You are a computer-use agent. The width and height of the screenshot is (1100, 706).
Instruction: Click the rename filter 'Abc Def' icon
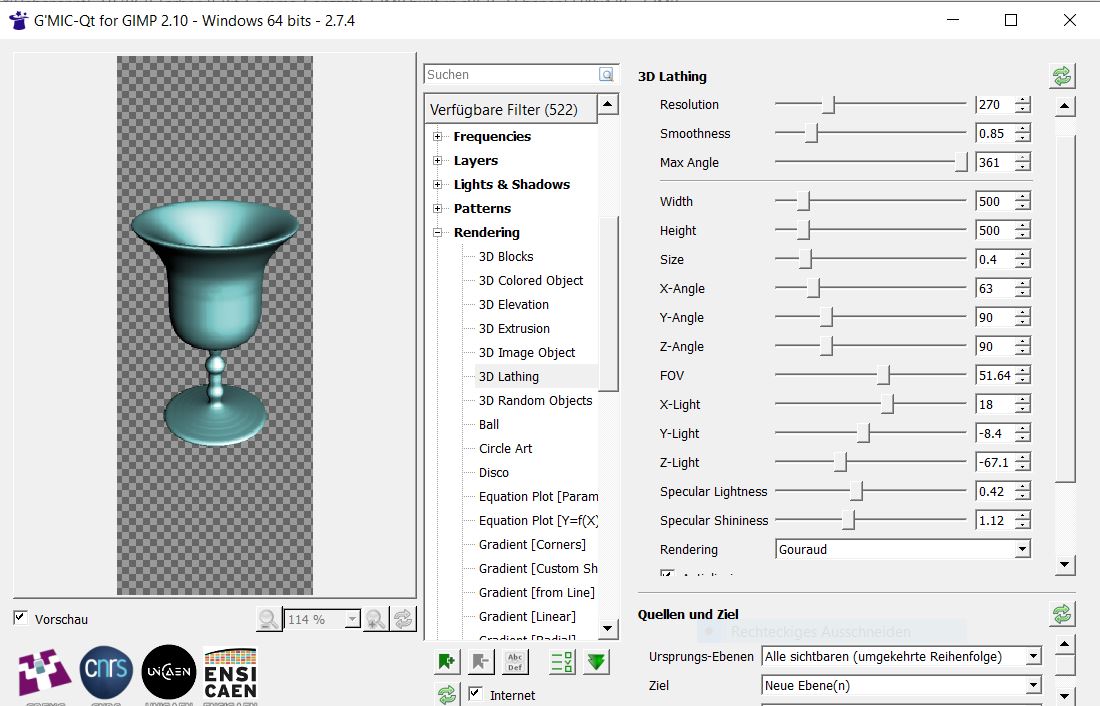(x=515, y=662)
